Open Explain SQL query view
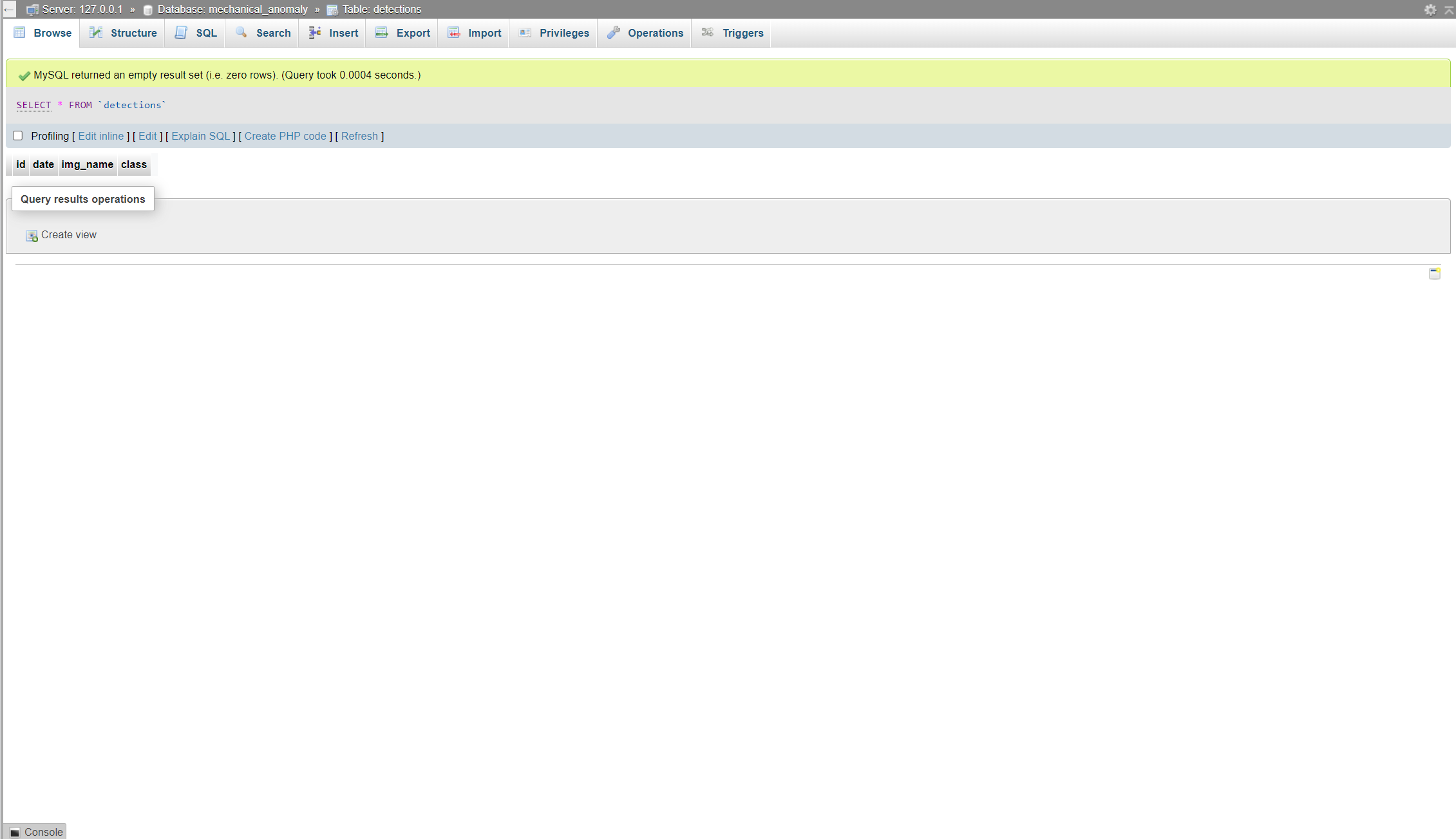This screenshot has width=1456, height=839. coord(200,135)
